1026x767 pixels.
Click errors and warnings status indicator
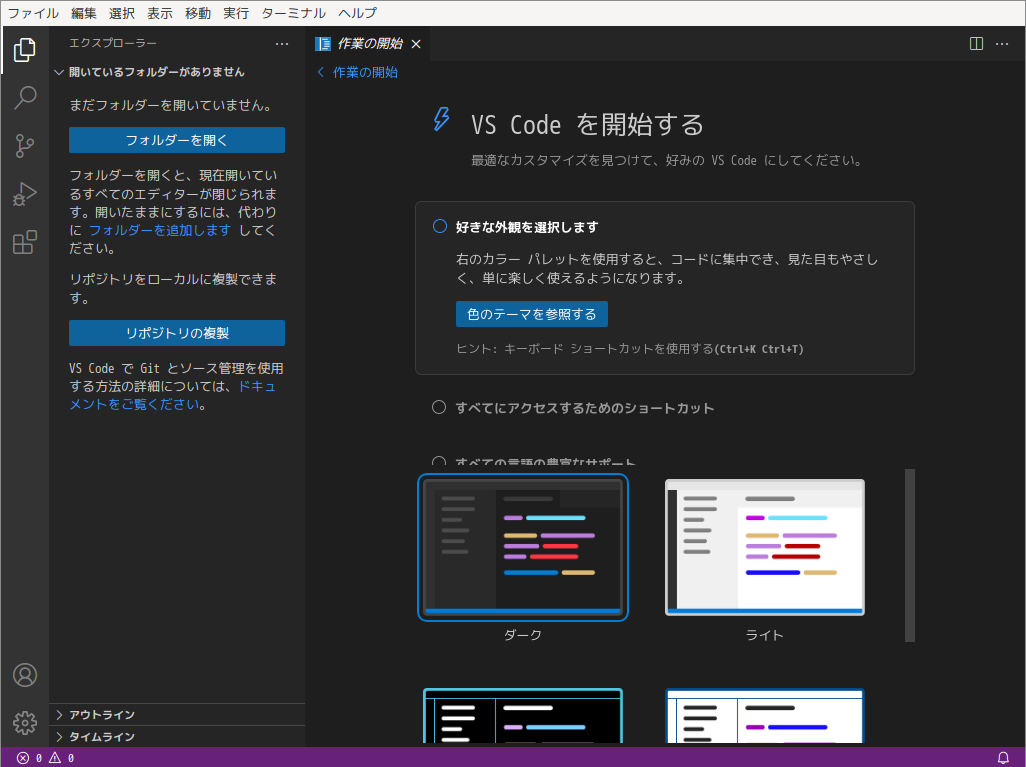pyautogui.click(x=46, y=758)
